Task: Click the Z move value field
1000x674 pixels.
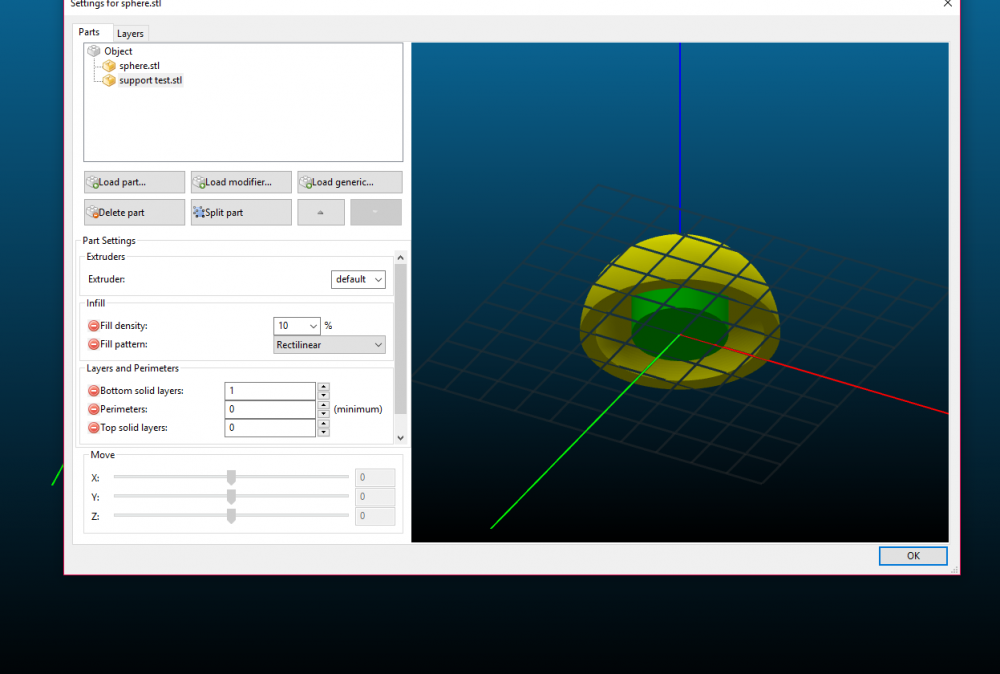Action: click(x=375, y=516)
